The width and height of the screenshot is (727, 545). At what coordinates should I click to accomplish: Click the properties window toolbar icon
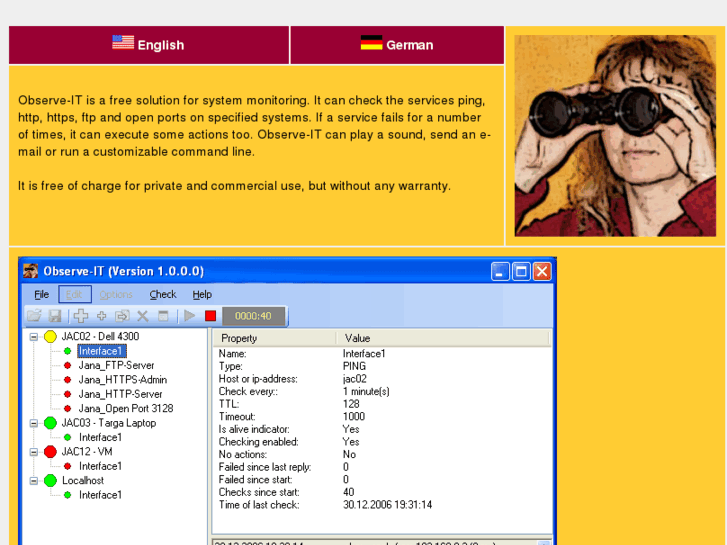tap(163, 316)
